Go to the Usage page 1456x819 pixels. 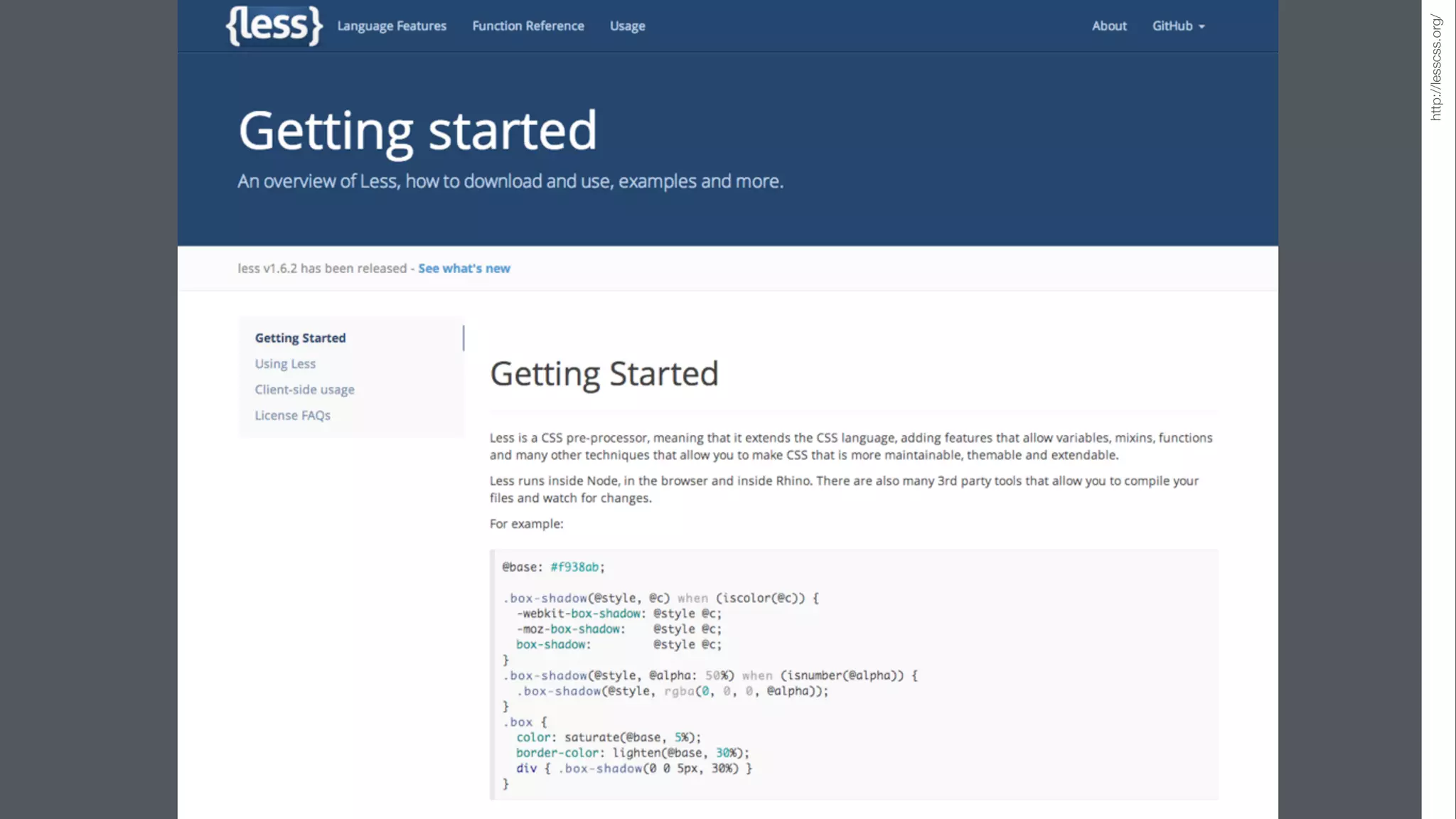click(627, 26)
